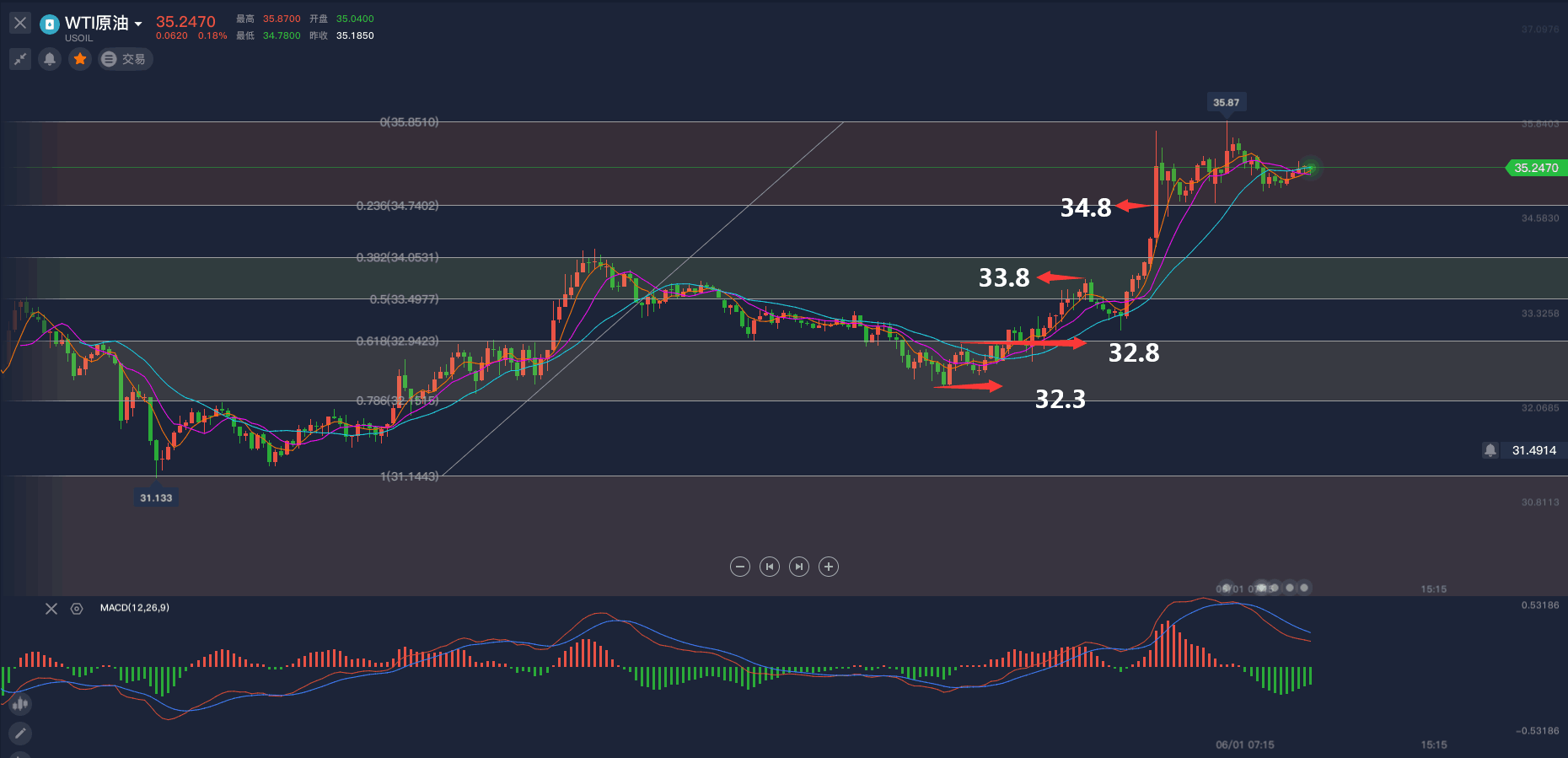1568x758 pixels.
Task: Open the 交易 trade button
Action: click(x=125, y=59)
